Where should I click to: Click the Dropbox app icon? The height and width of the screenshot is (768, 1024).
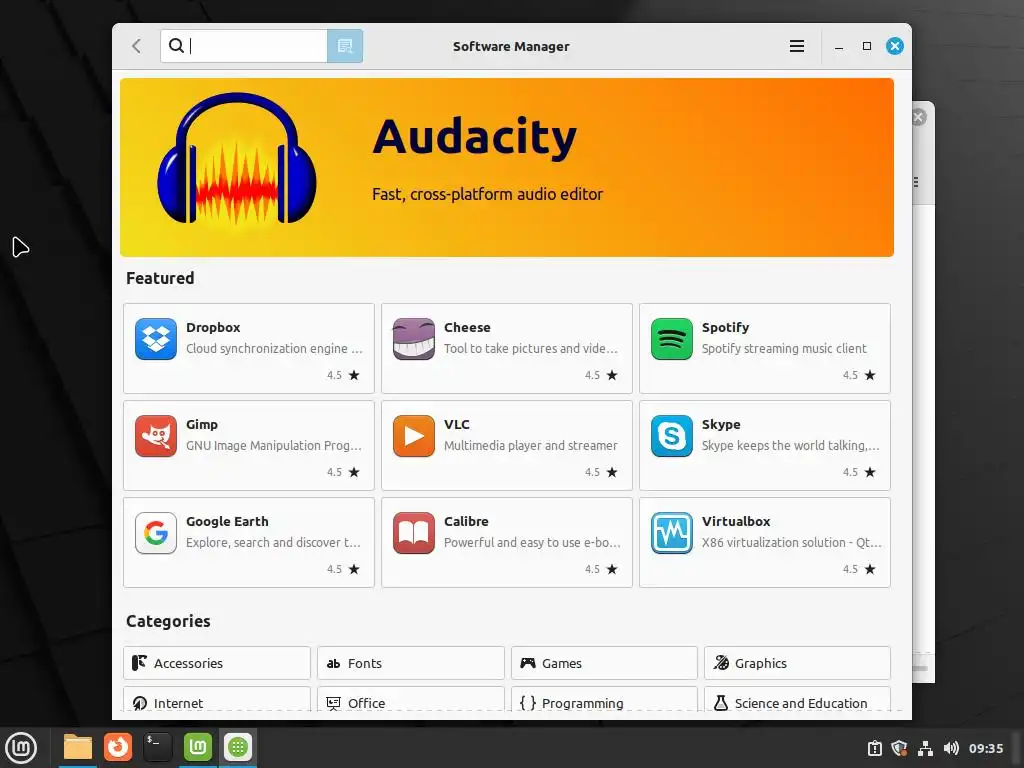[x=156, y=339]
